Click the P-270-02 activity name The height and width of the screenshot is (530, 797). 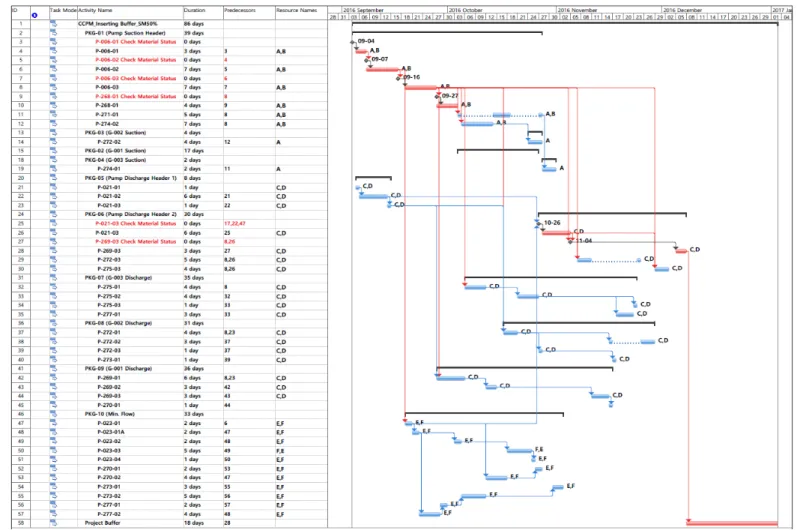point(109,478)
